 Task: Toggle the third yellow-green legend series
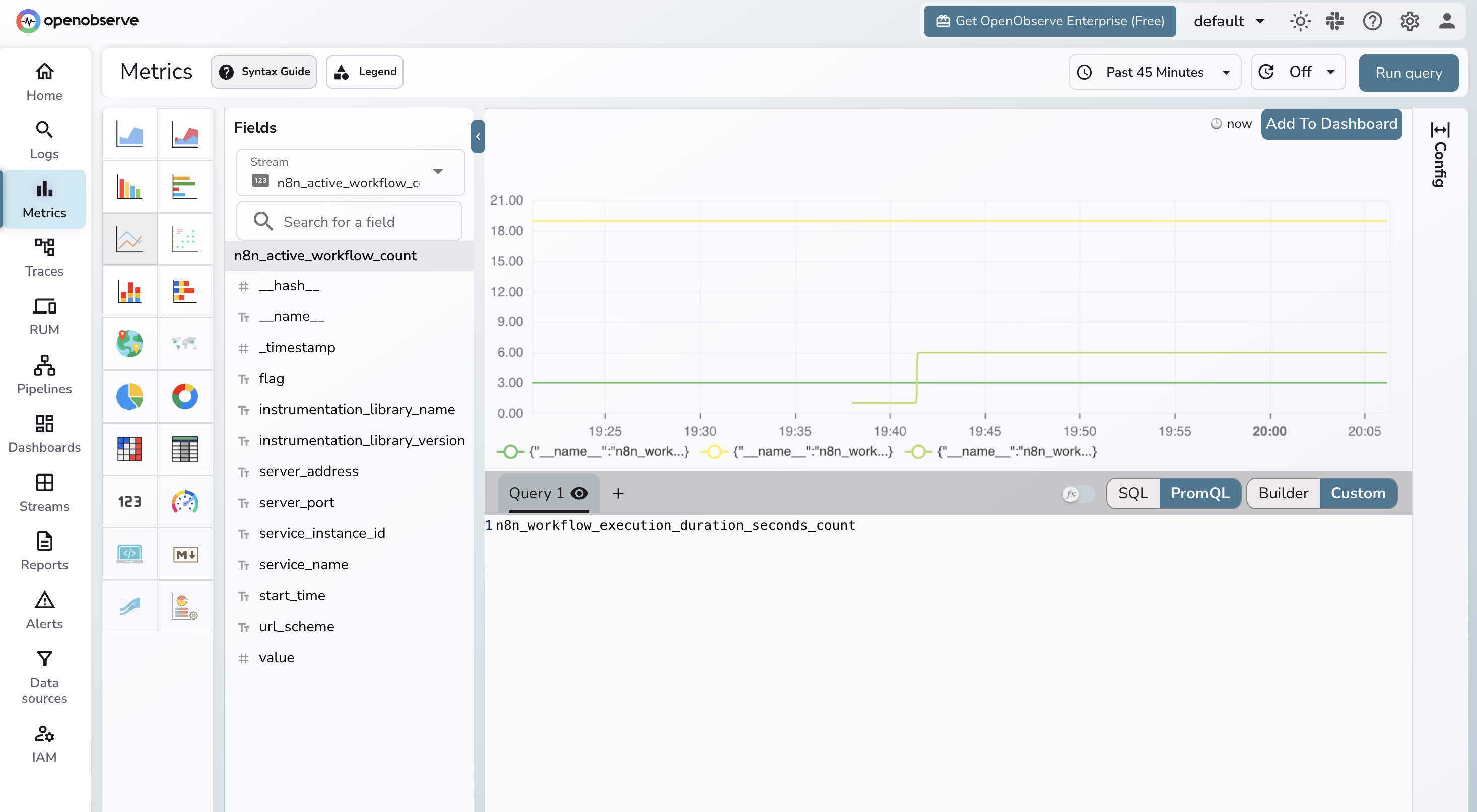1000,451
